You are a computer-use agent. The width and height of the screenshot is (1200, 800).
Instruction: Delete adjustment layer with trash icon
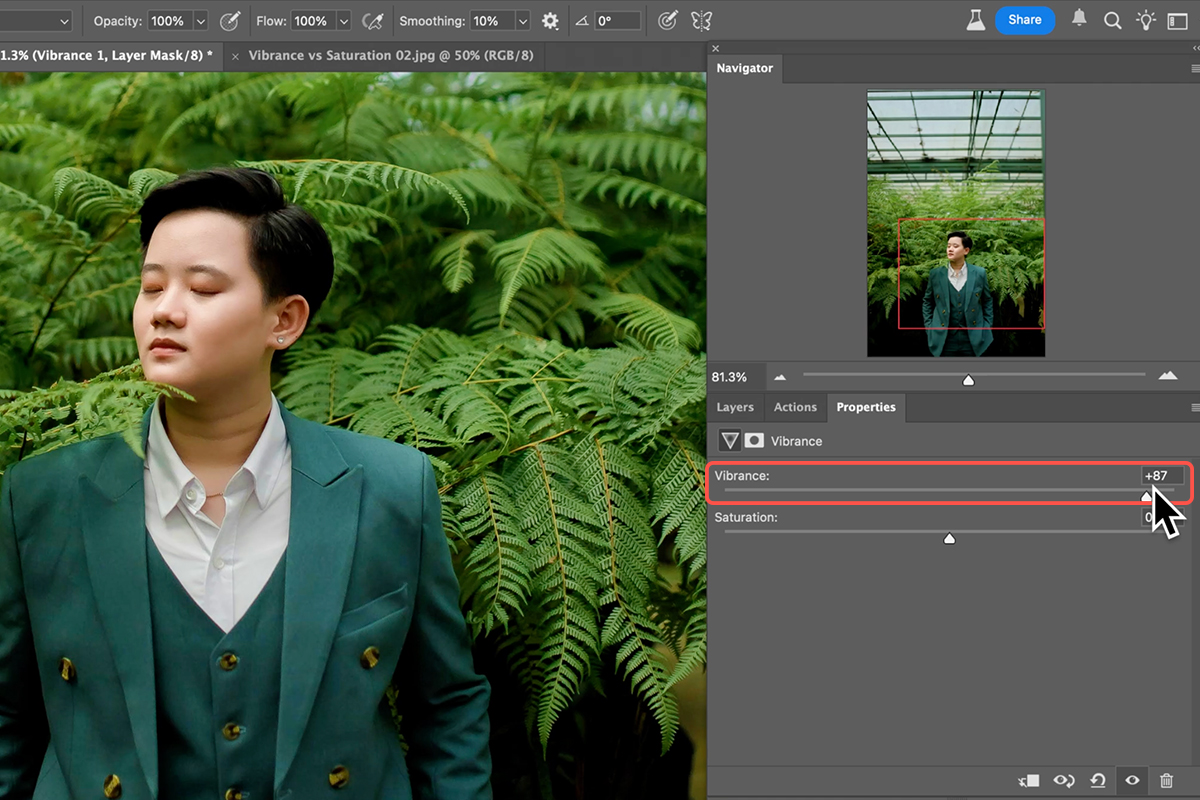pos(1166,780)
